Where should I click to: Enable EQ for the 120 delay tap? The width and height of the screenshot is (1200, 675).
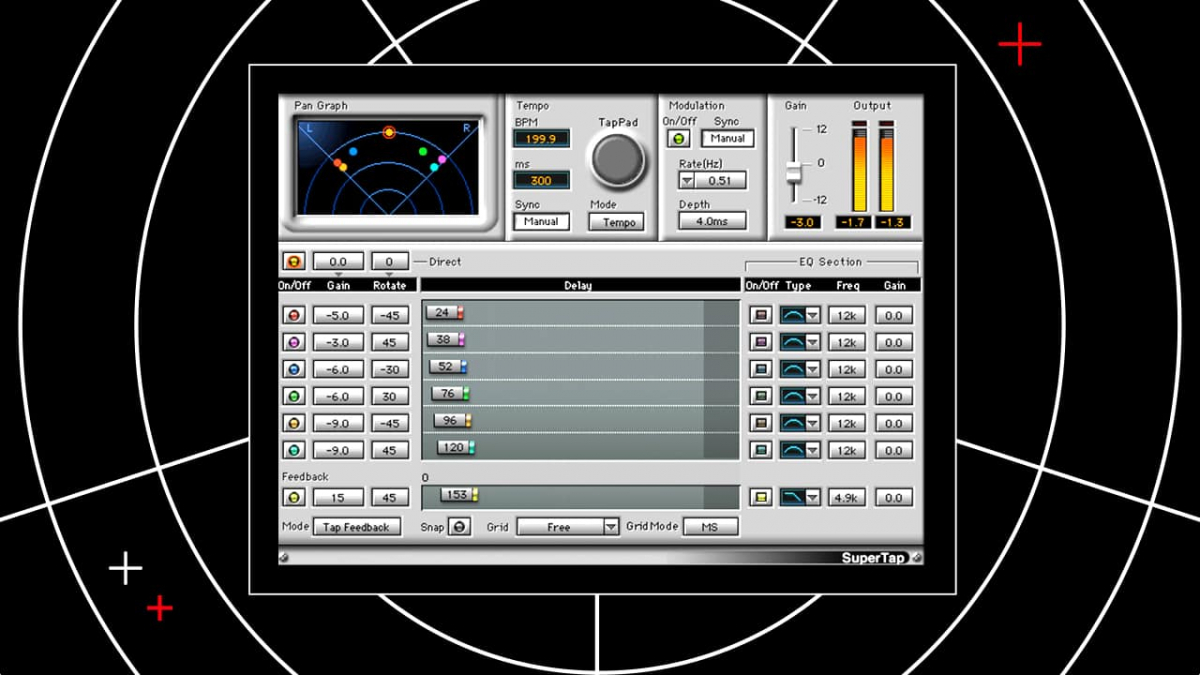pyautogui.click(x=761, y=450)
